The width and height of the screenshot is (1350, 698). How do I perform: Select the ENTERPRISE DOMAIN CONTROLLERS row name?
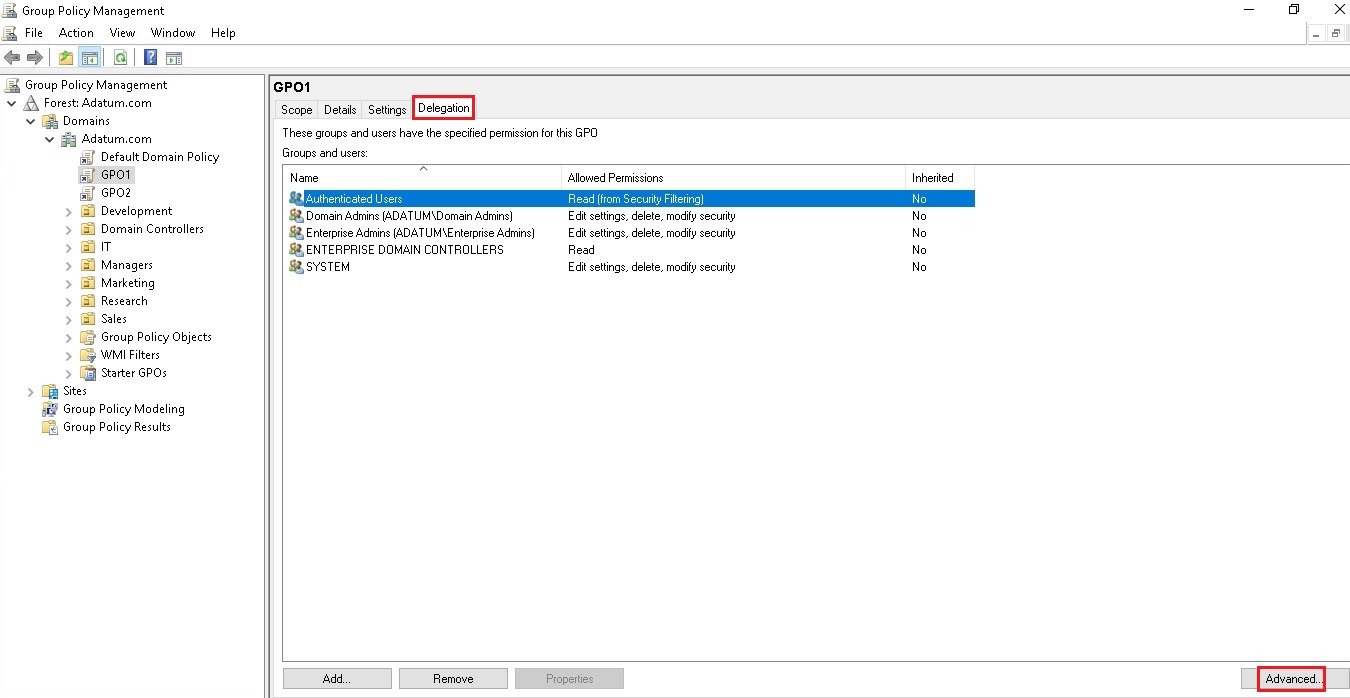(405, 250)
